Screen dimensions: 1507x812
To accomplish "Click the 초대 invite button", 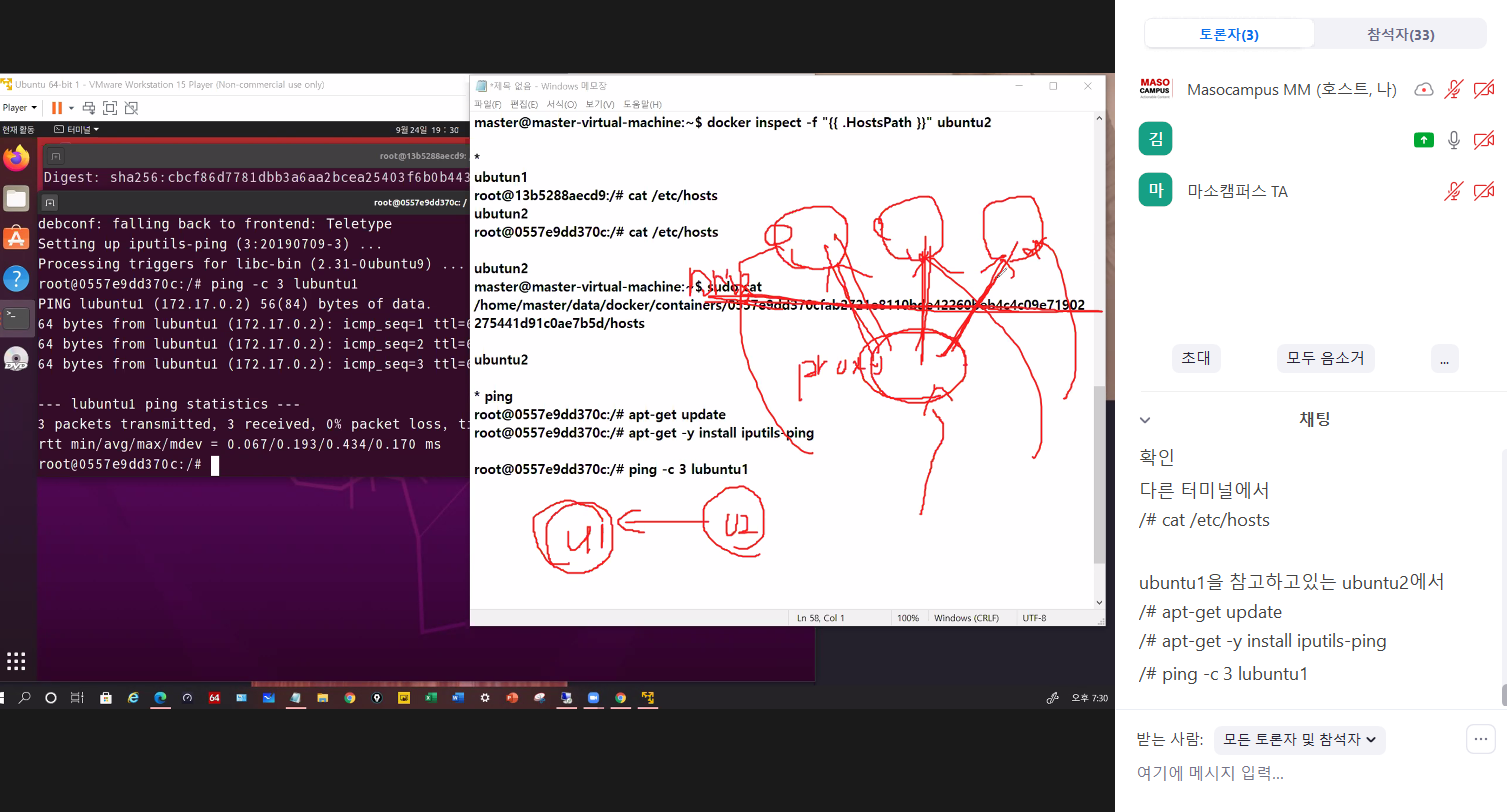I will coord(1196,358).
